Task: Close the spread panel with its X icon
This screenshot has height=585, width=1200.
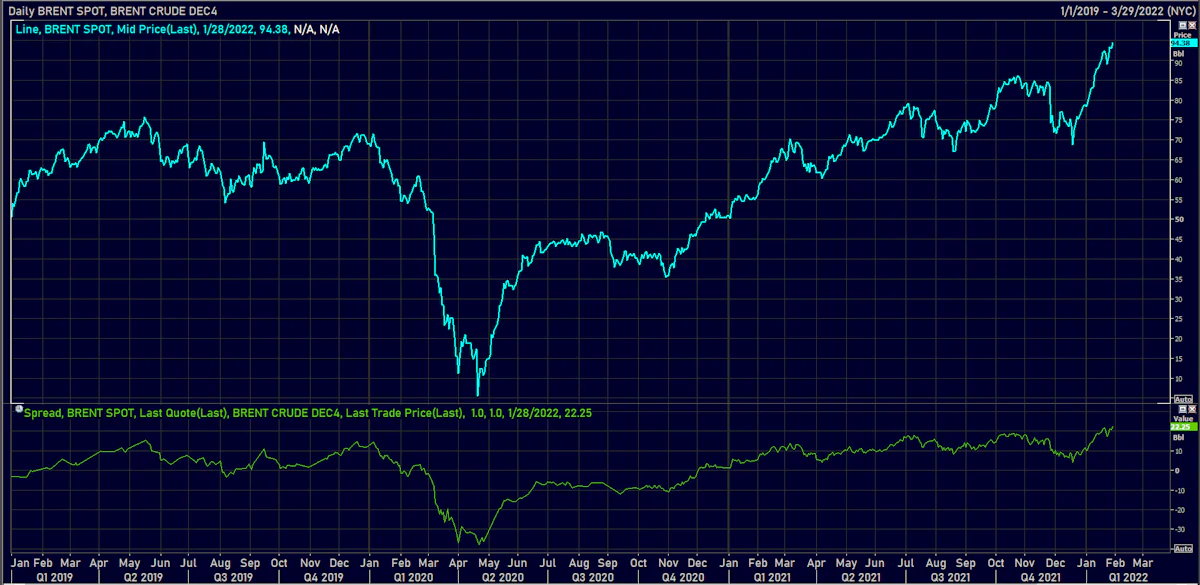Action: pyautogui.click(x=1192, y=409)
